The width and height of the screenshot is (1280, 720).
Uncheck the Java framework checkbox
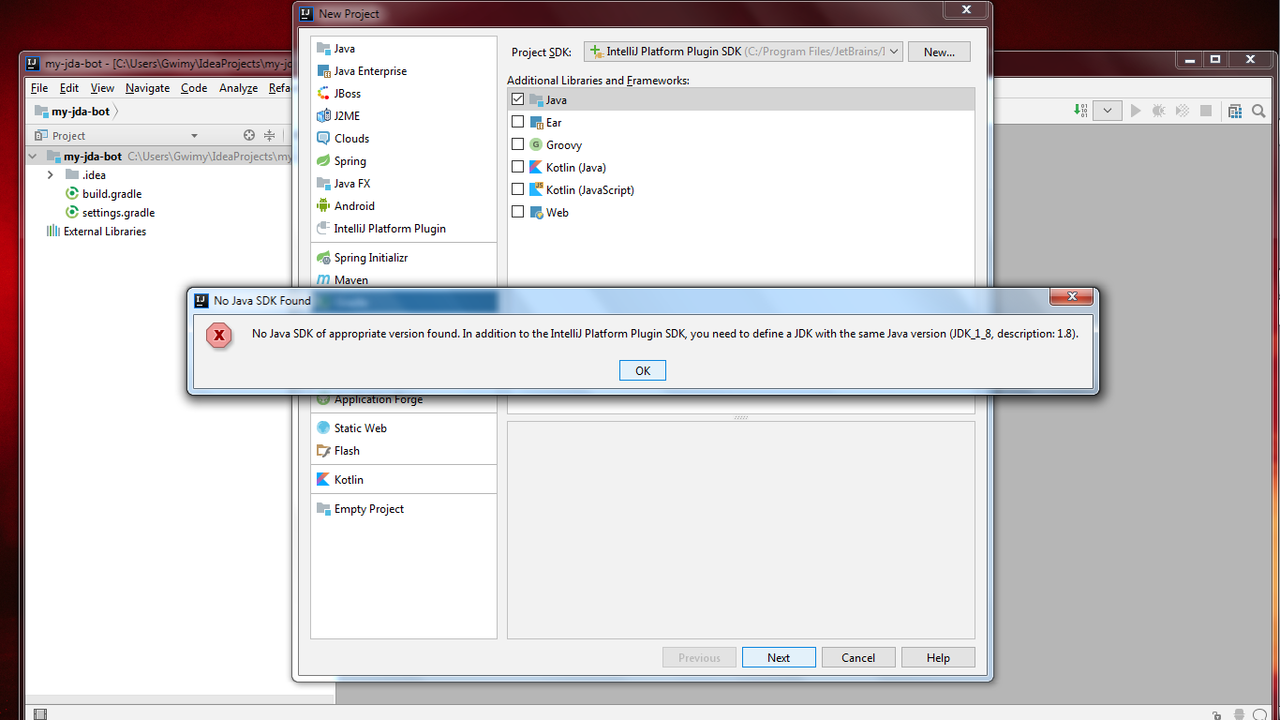[517, 100]
